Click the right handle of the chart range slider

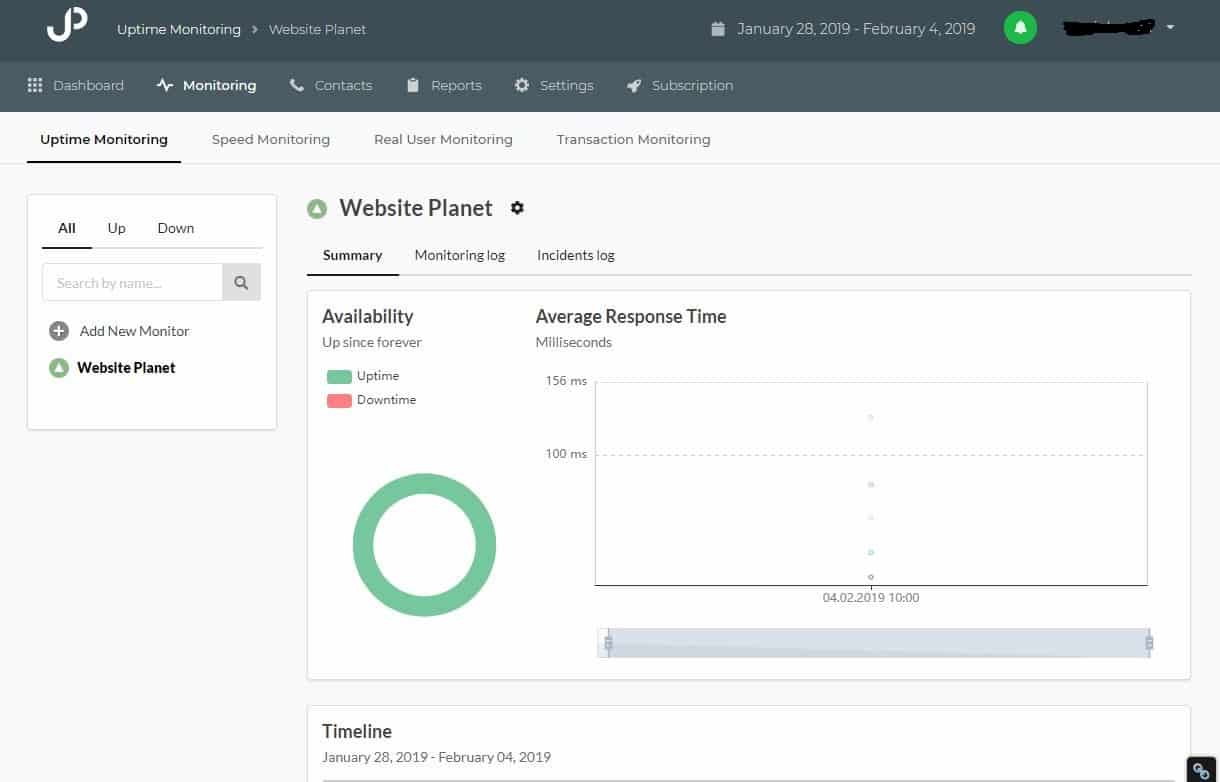tap(1149, 643)
